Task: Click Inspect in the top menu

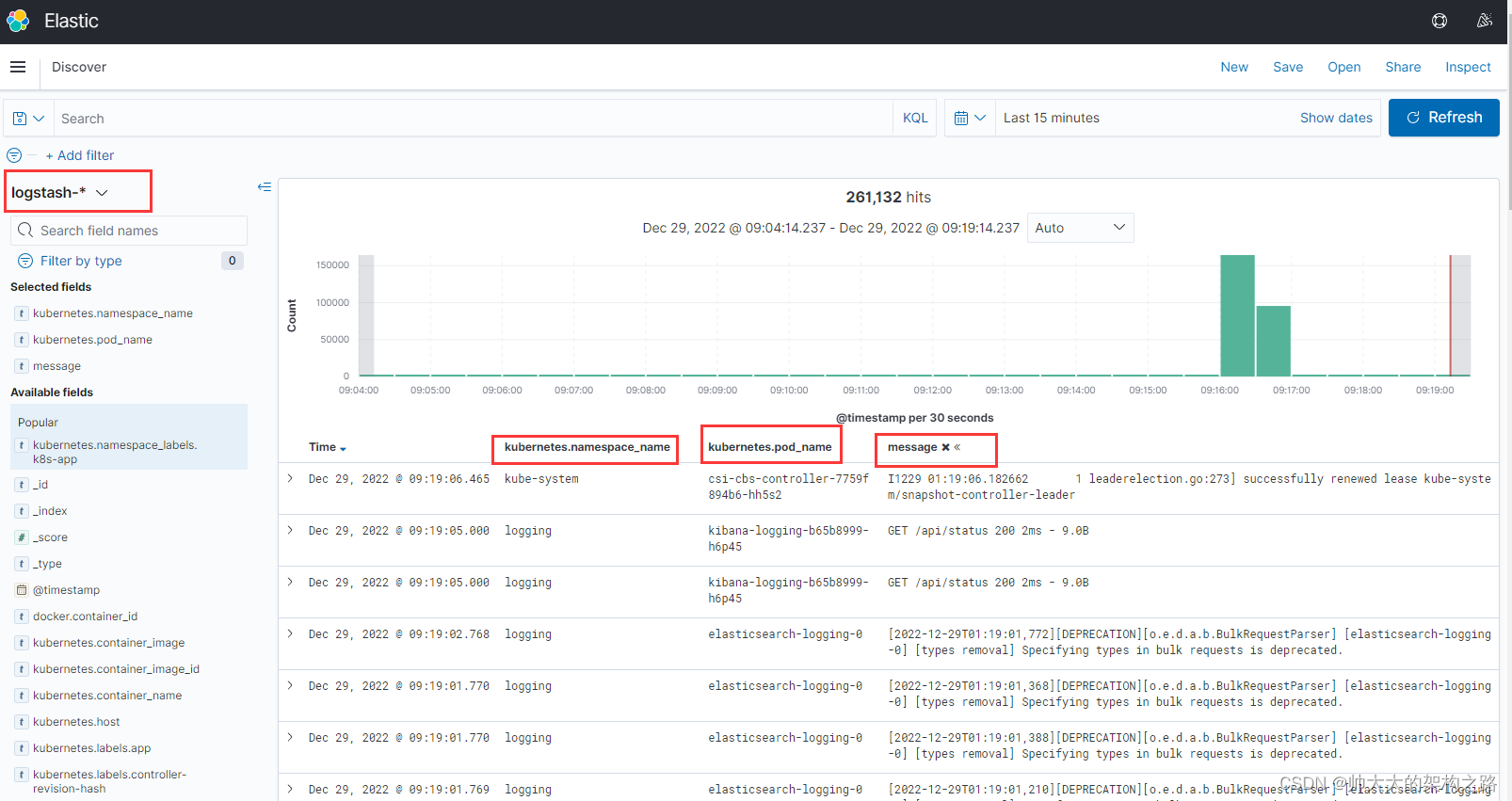Action: pos(1468,67)
